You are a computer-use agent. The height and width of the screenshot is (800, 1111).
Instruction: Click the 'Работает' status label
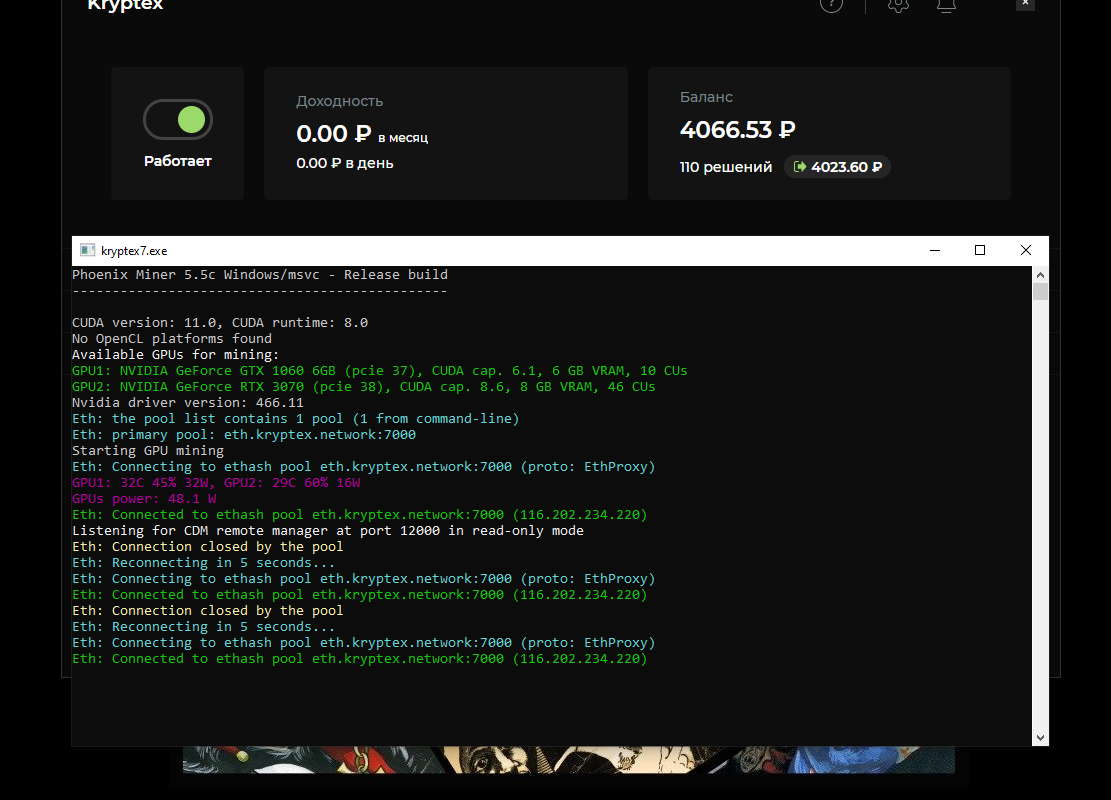coord(178,161)
